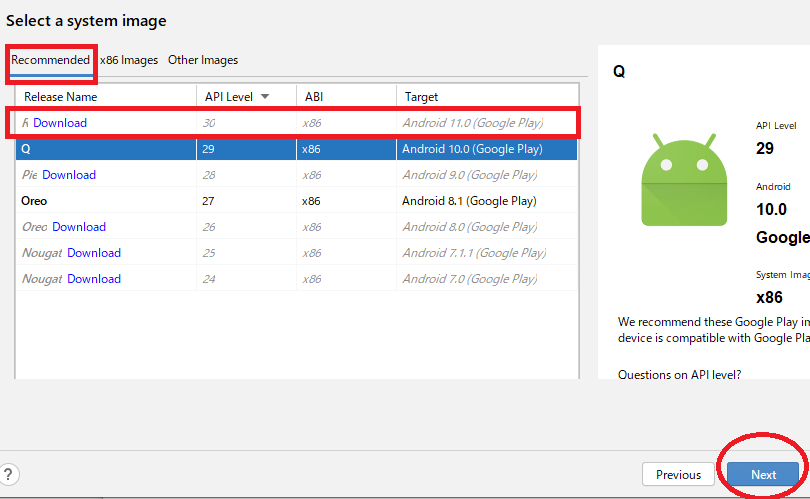This screenshot has width=810, height=499.
Task: Switch to the Recommended tab
Action: point(51,60)
